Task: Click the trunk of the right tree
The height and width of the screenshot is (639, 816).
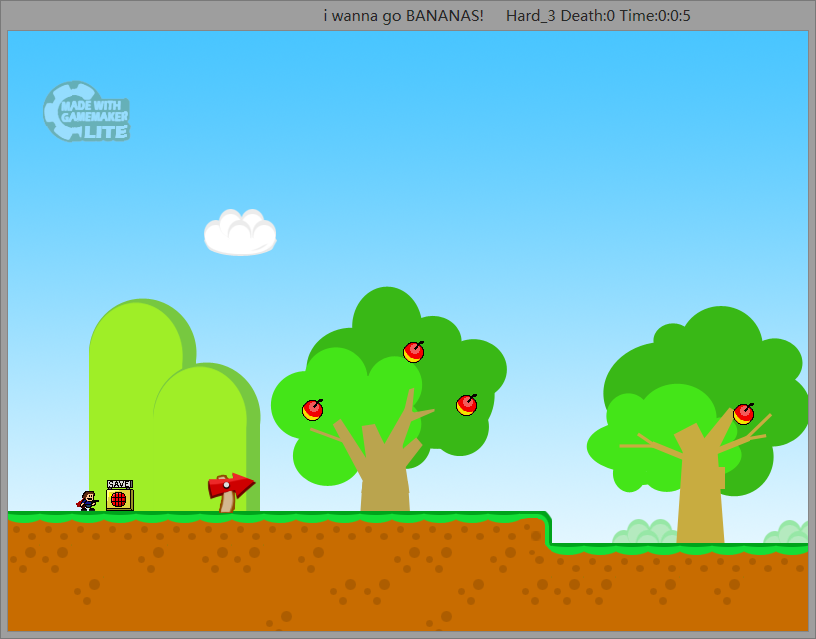Action: tap(700, 500)
